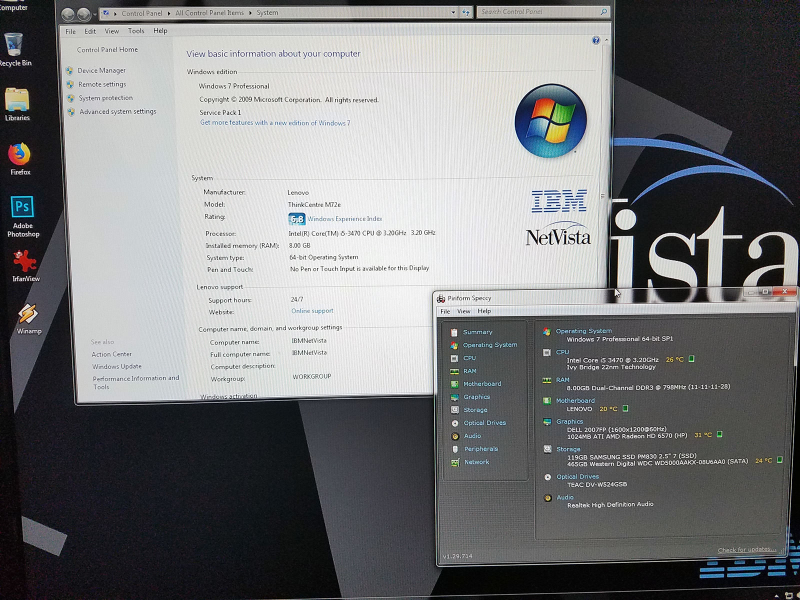The width and height of the screenshot is (800, 600).
Task: Open Device Manager from the left pane
Action: pyautogui.click(x=102, y=70)
